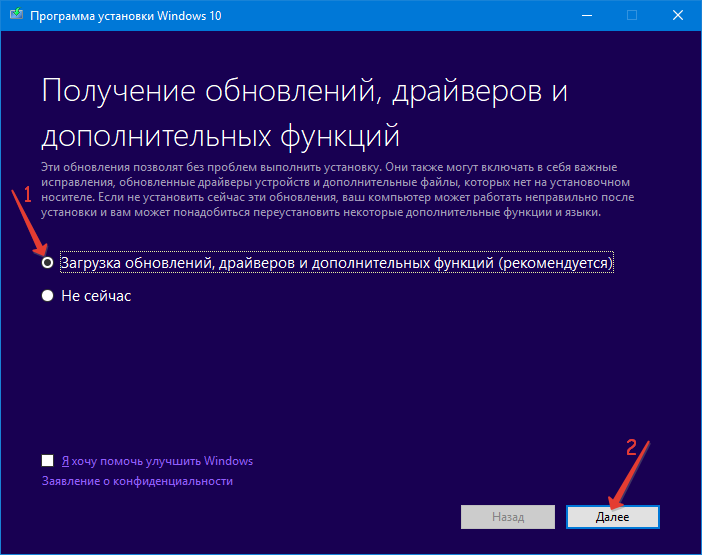Click the greyed-out "Назад" button
Screen dimensions: 702x555
508,517
